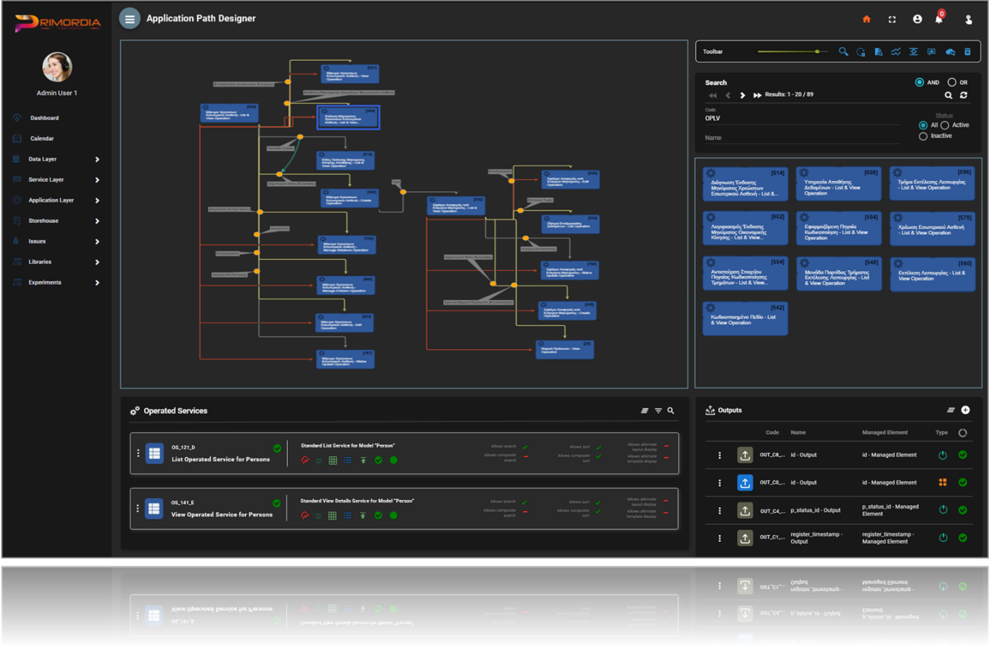Select the OR search radio button
This screenshot has height=646, width=990.
(952, 82)
